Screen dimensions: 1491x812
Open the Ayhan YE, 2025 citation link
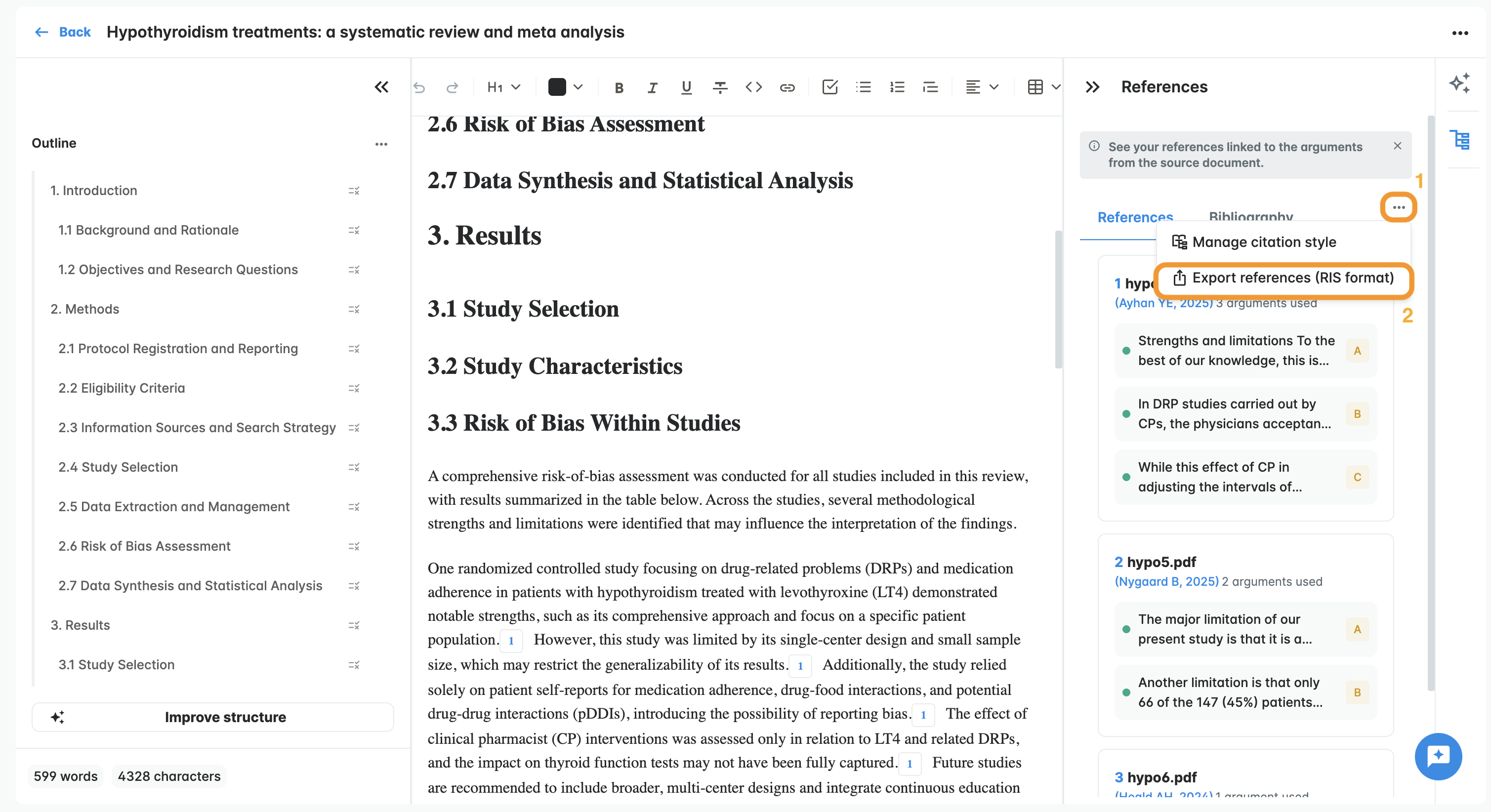coord(1163,303)
